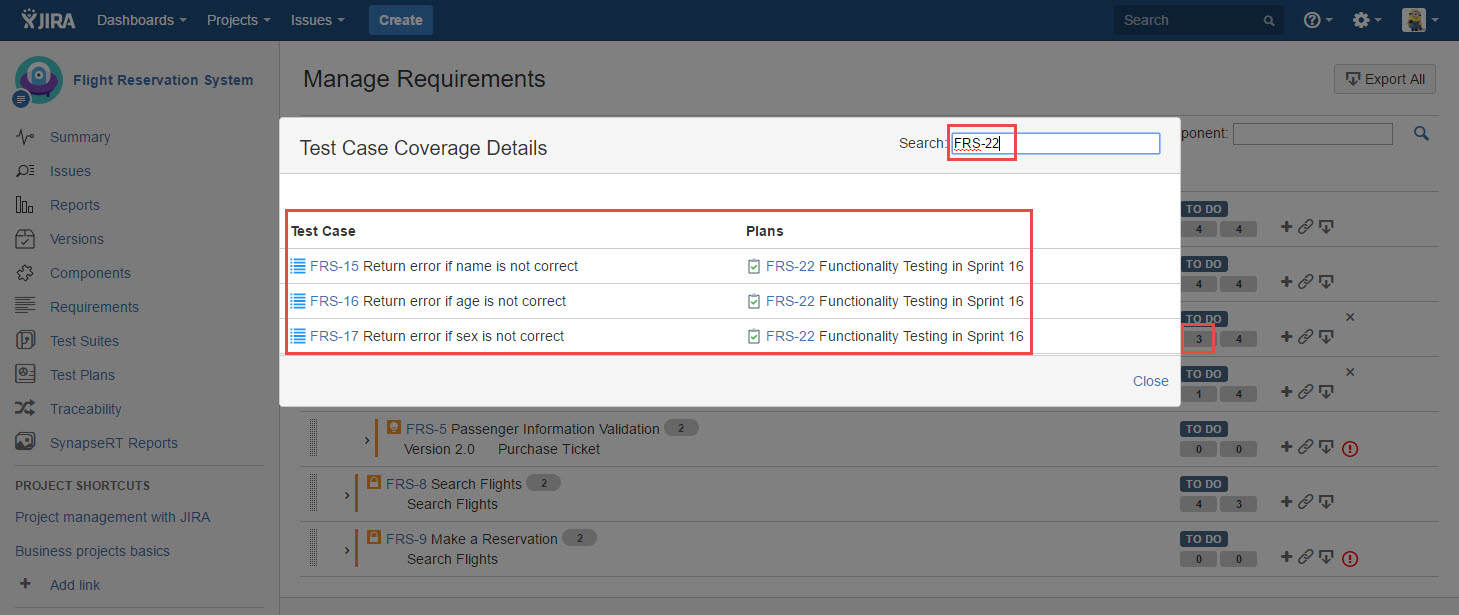The image size is (1459, 615).
Task: Open FRS-15 test case link
Action: 334,266
